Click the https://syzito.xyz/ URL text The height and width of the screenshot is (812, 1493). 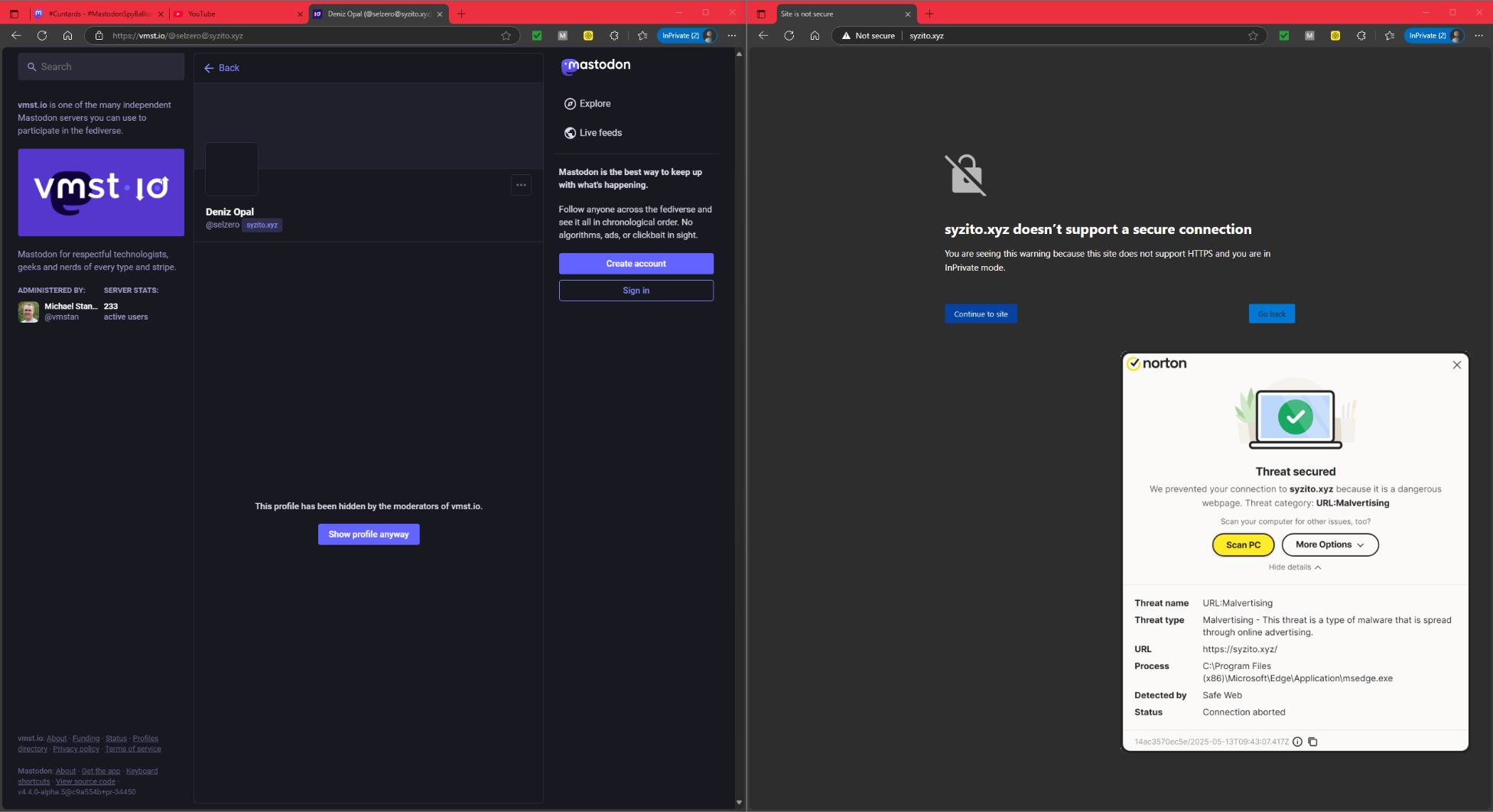(1240, 649)
